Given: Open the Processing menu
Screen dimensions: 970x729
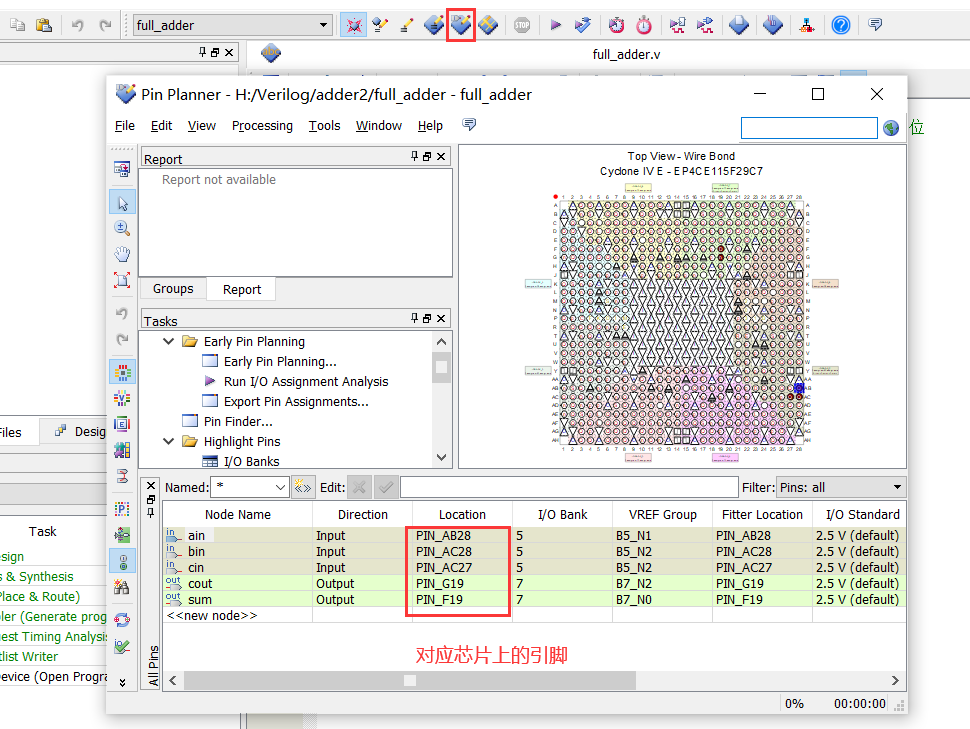Looking at the screenshot, I should 262,126.
